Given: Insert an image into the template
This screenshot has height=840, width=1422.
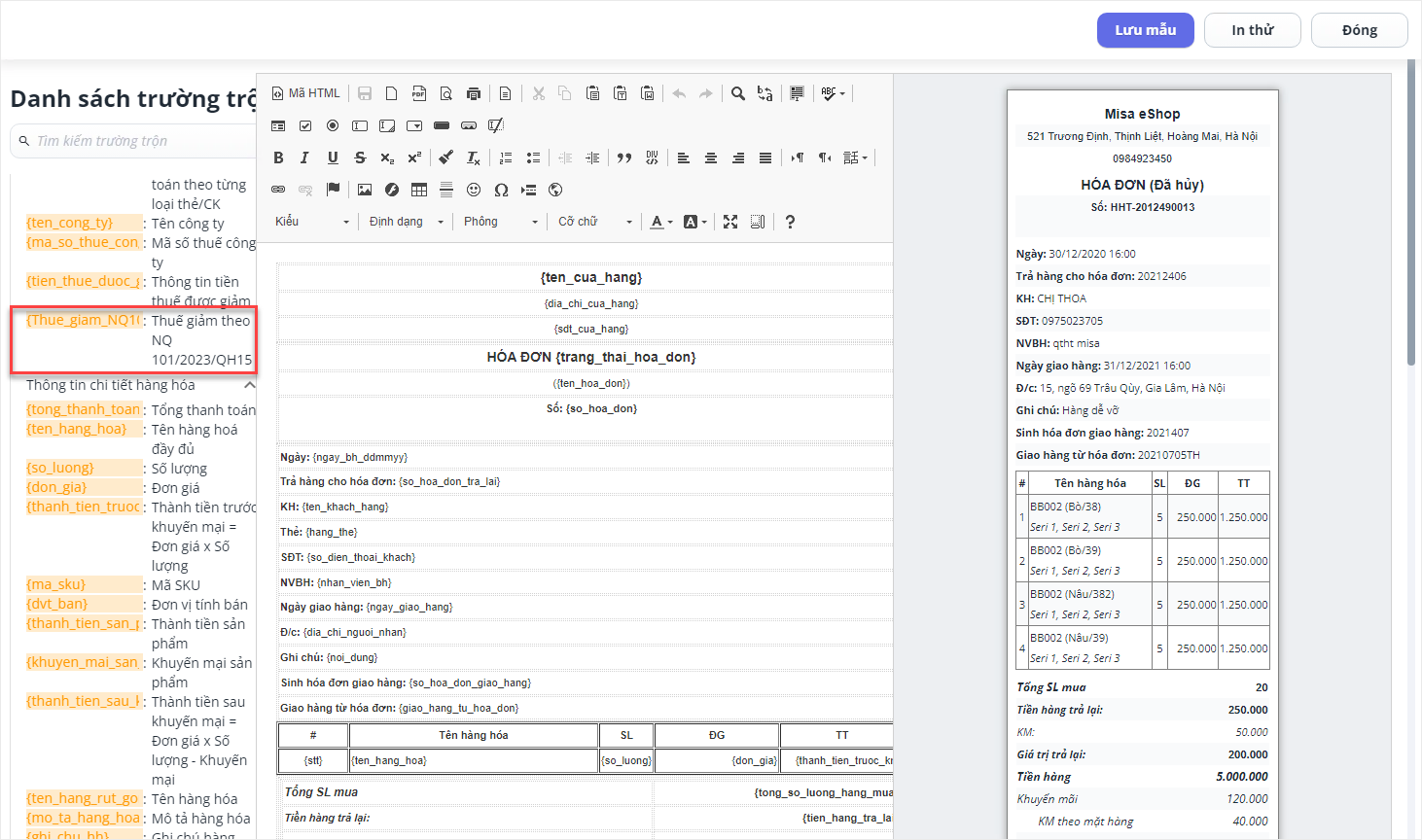Looking at the screenshot, I should 365,190.
